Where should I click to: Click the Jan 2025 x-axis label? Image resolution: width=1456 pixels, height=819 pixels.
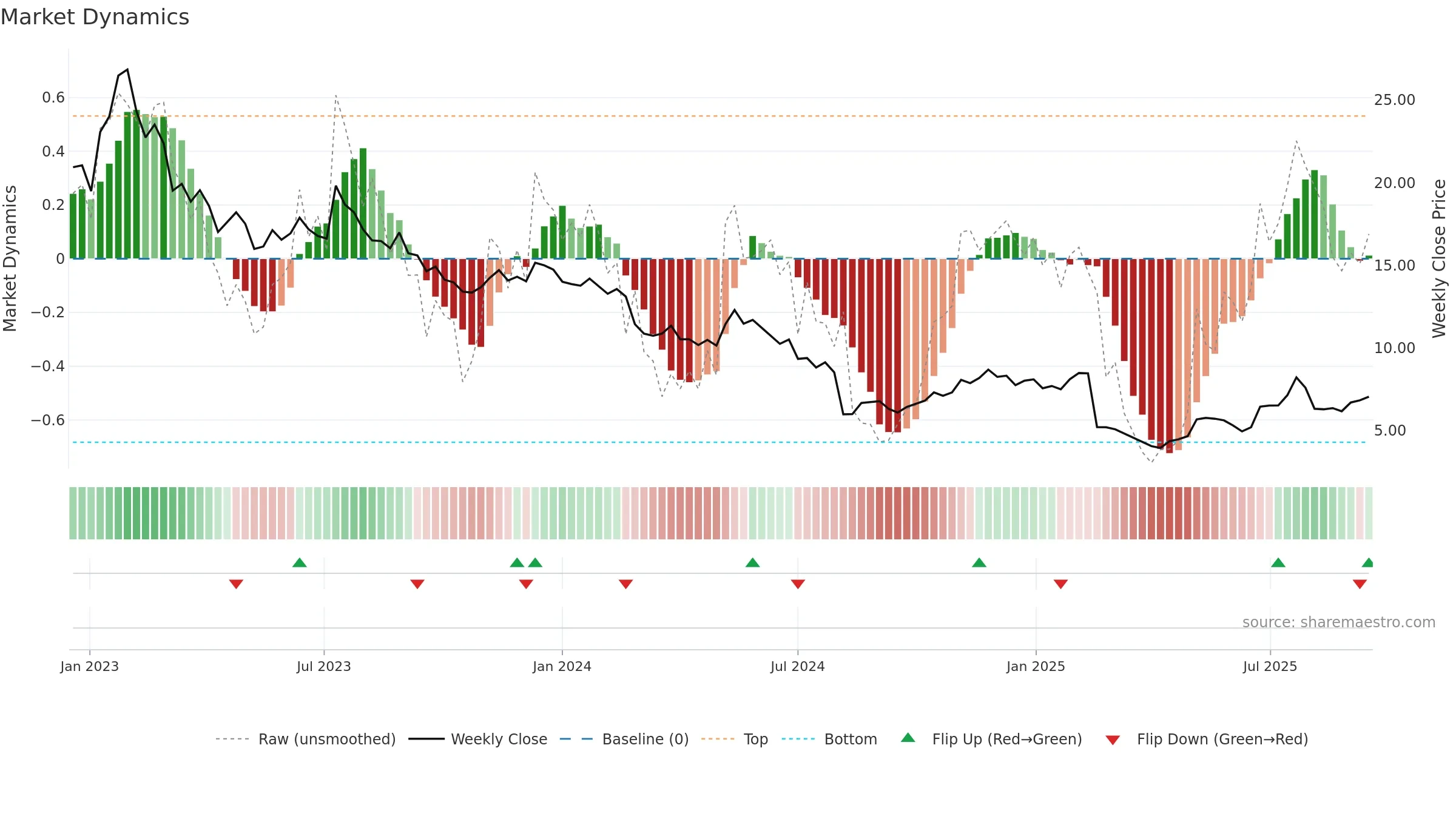pyautogui.click(x=1036, y=666)
